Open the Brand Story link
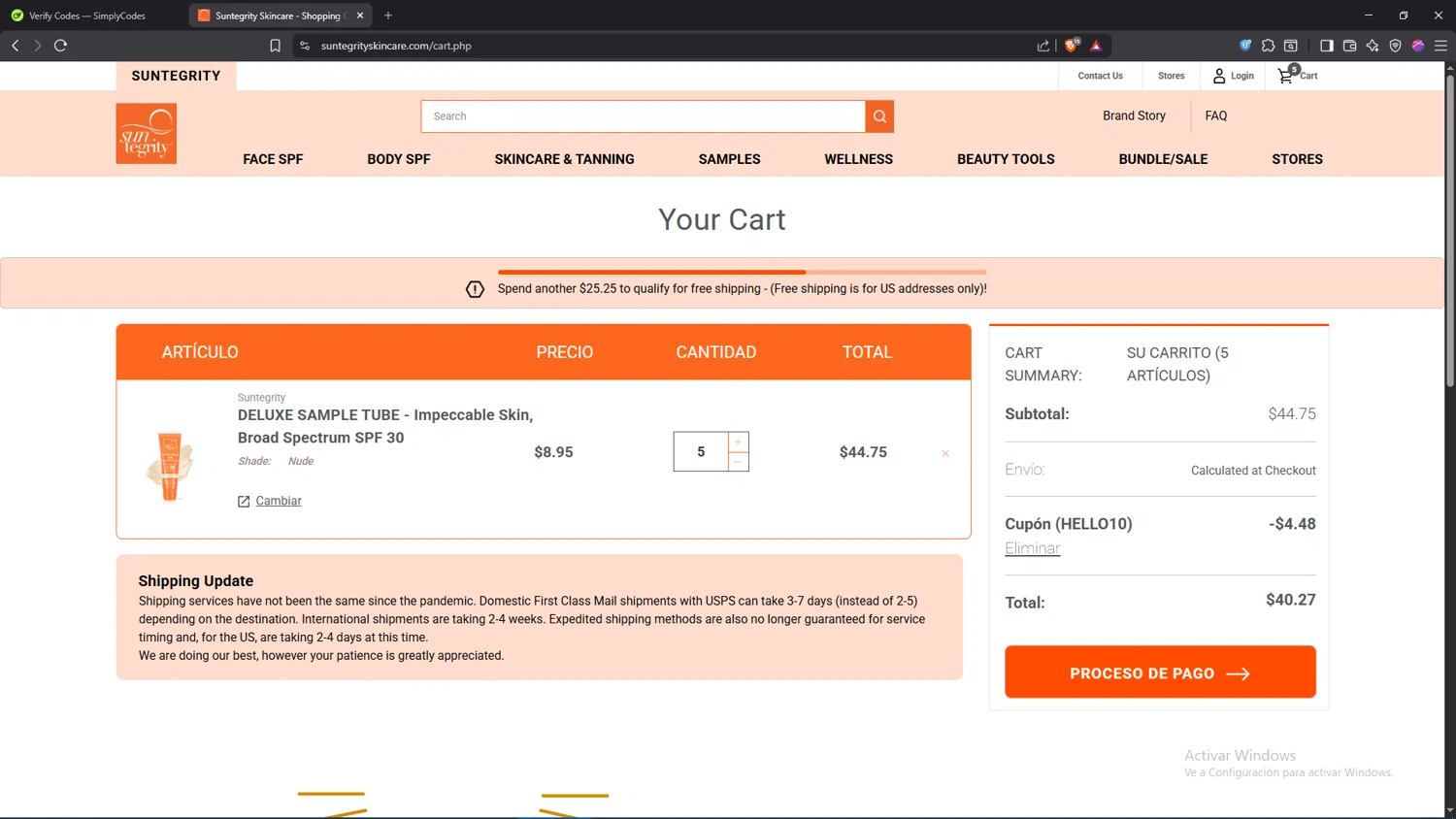 click(1134, 115)
